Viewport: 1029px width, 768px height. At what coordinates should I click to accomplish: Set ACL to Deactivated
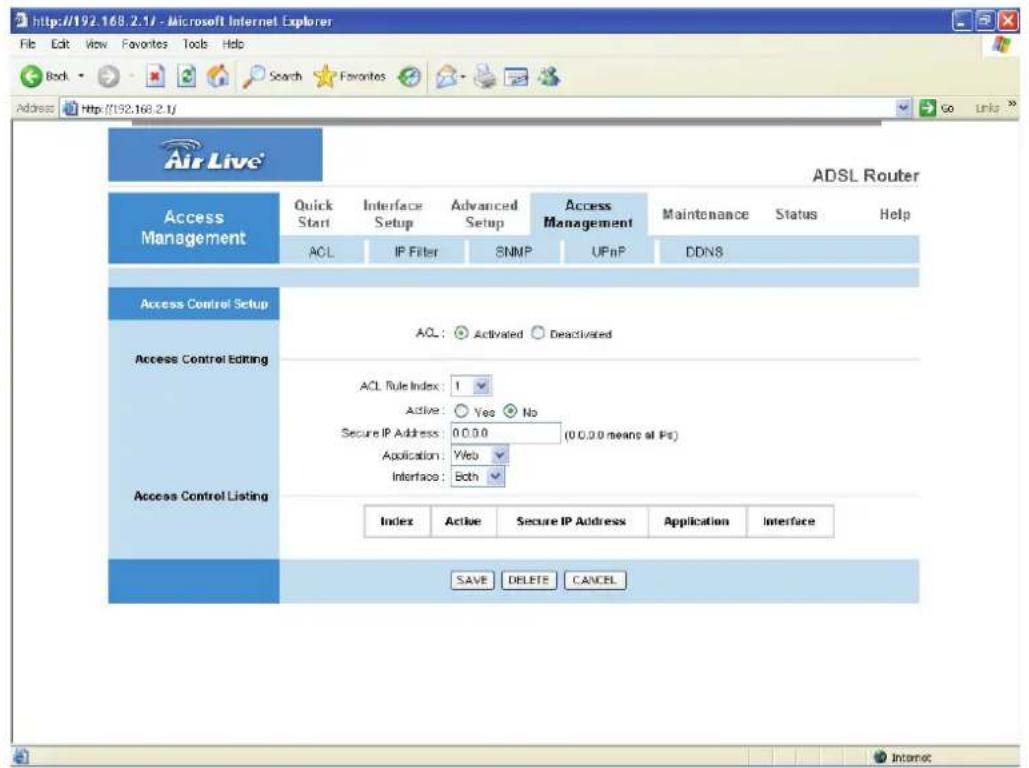click(538, 333)
